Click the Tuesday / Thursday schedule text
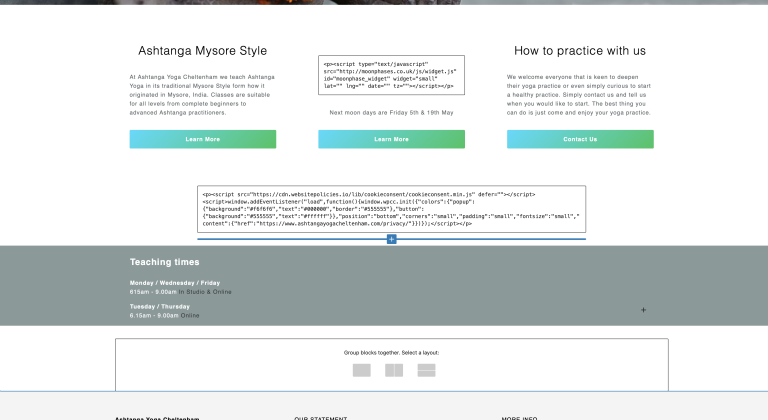This screenshot has height=420, width=768. tap(159, 306)
